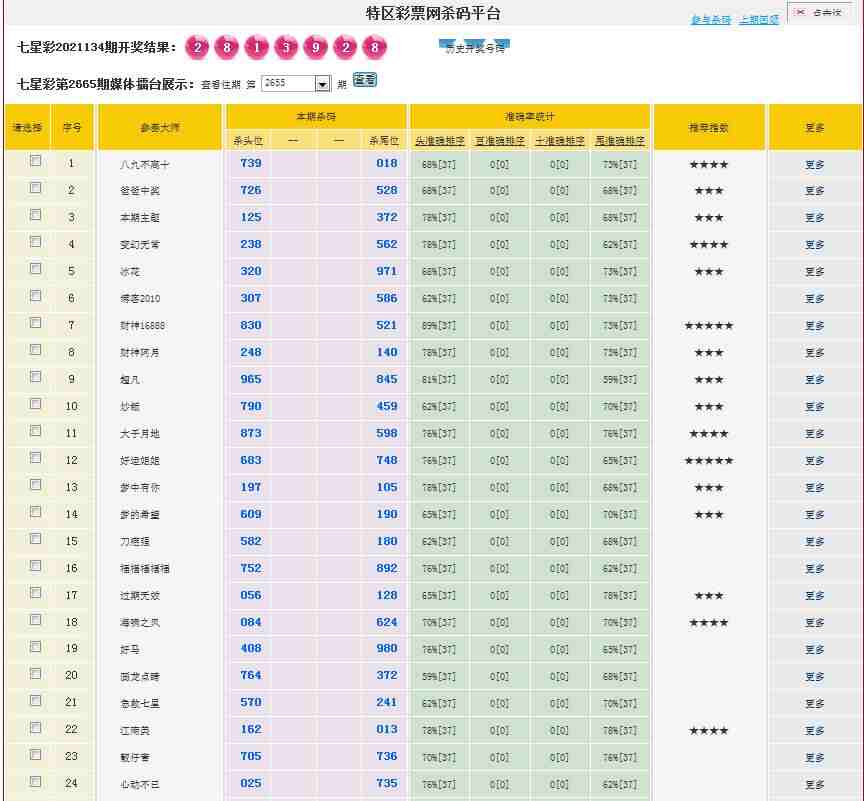Tick the checkbox for row 1 八九不离十

coord(36,161)
